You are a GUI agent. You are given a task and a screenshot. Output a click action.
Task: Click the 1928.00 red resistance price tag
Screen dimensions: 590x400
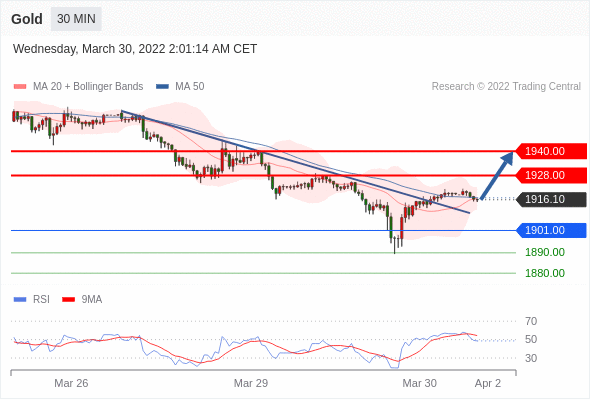551,175
